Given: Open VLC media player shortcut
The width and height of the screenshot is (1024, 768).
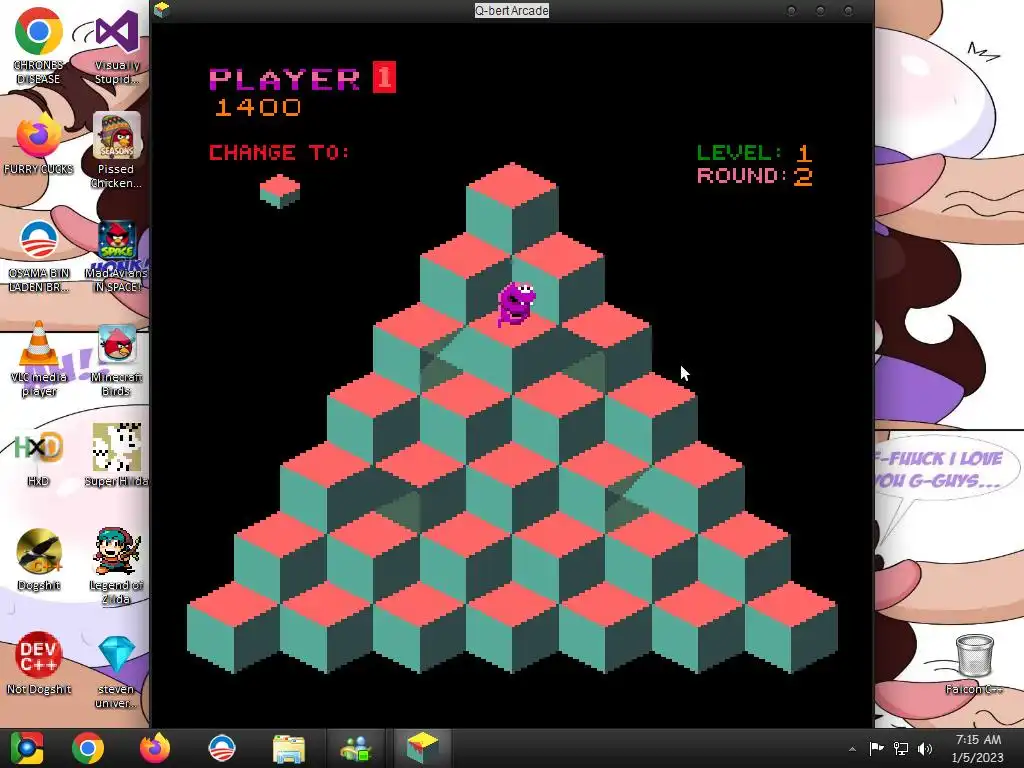Looking at the screenshot, I should click(39, 359).
